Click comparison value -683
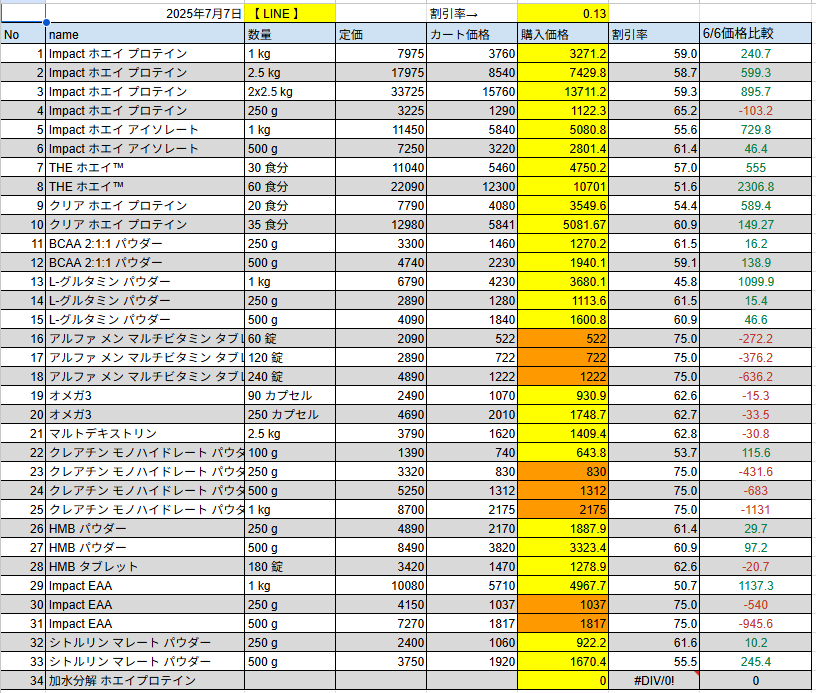Viewport: 816px width, 693px height. (755, 491)
